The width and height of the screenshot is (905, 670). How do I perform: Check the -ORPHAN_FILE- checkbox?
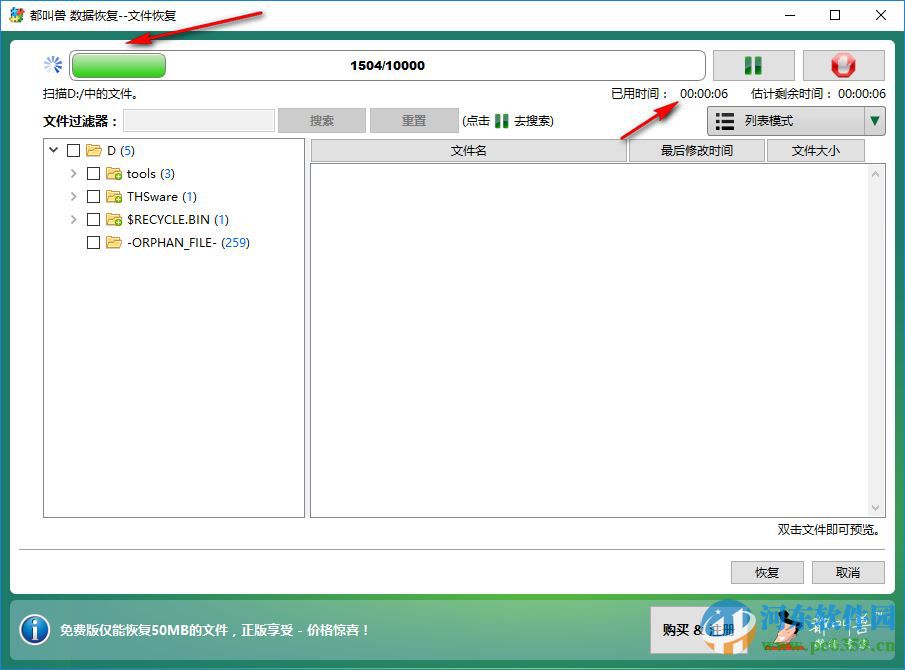[x=93, y=242]
